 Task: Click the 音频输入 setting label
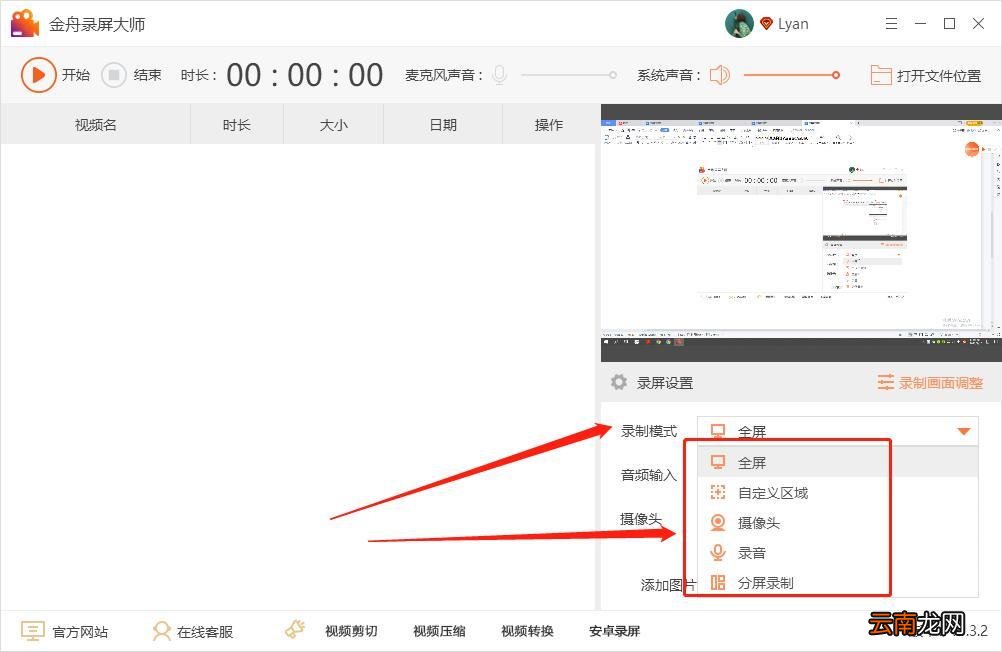click(x=649, y=475)
